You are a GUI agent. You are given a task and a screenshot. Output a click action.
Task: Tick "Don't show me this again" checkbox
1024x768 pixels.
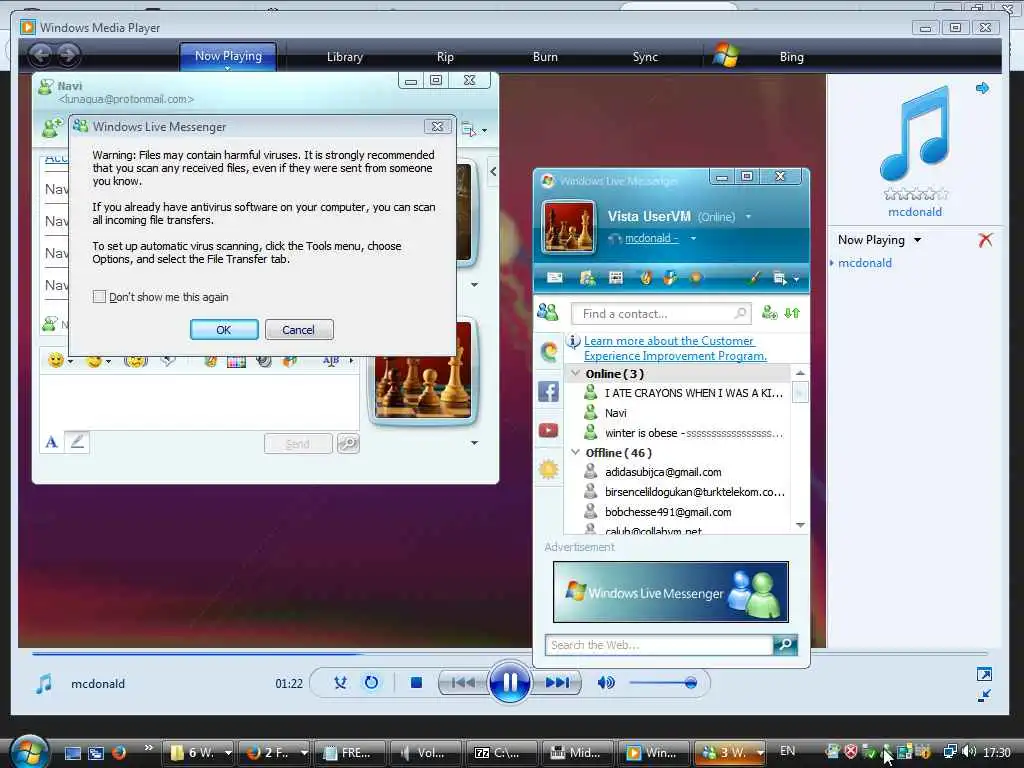pos(99,296)
